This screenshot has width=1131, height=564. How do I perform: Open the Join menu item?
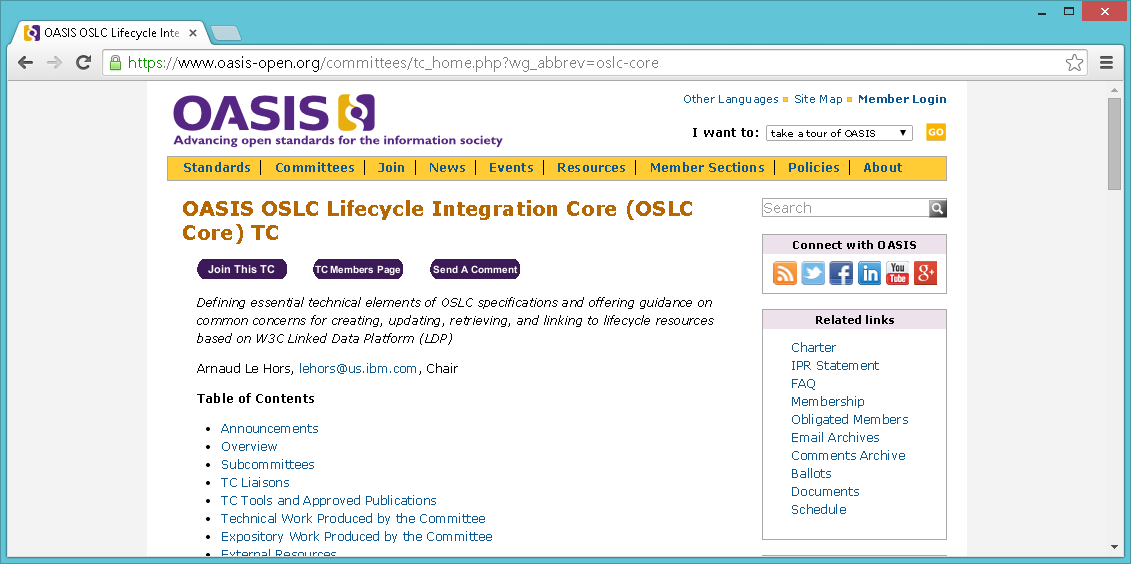tap(391, 167)
